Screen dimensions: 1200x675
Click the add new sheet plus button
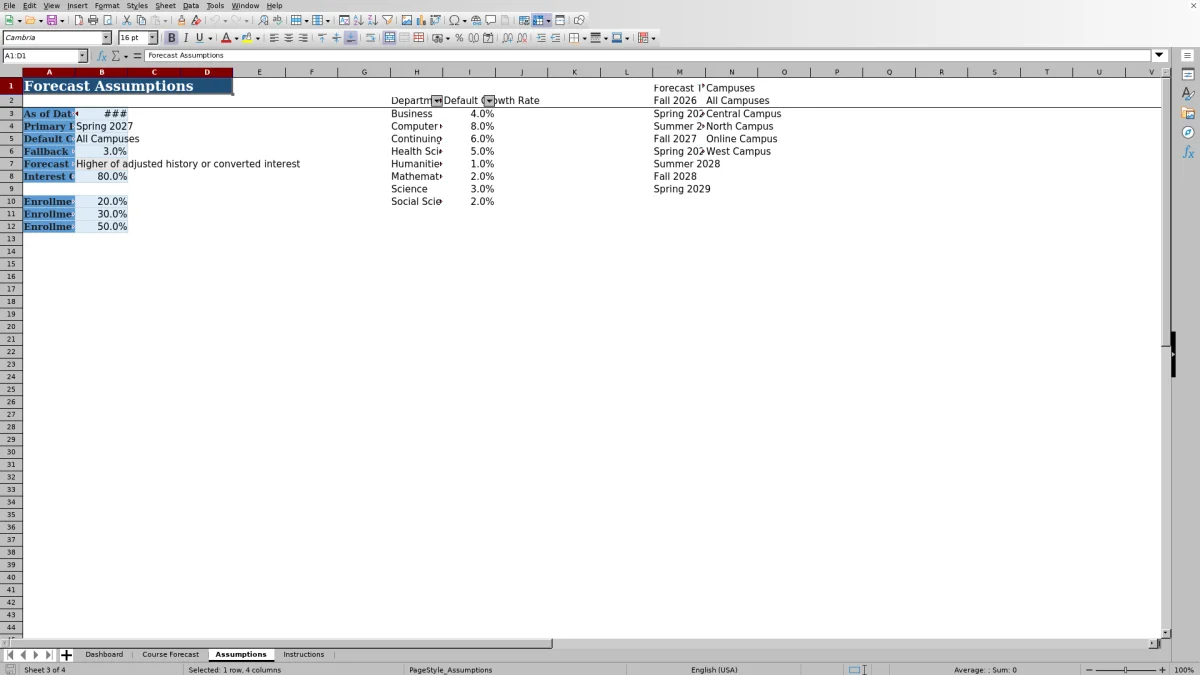coord(66,655)
